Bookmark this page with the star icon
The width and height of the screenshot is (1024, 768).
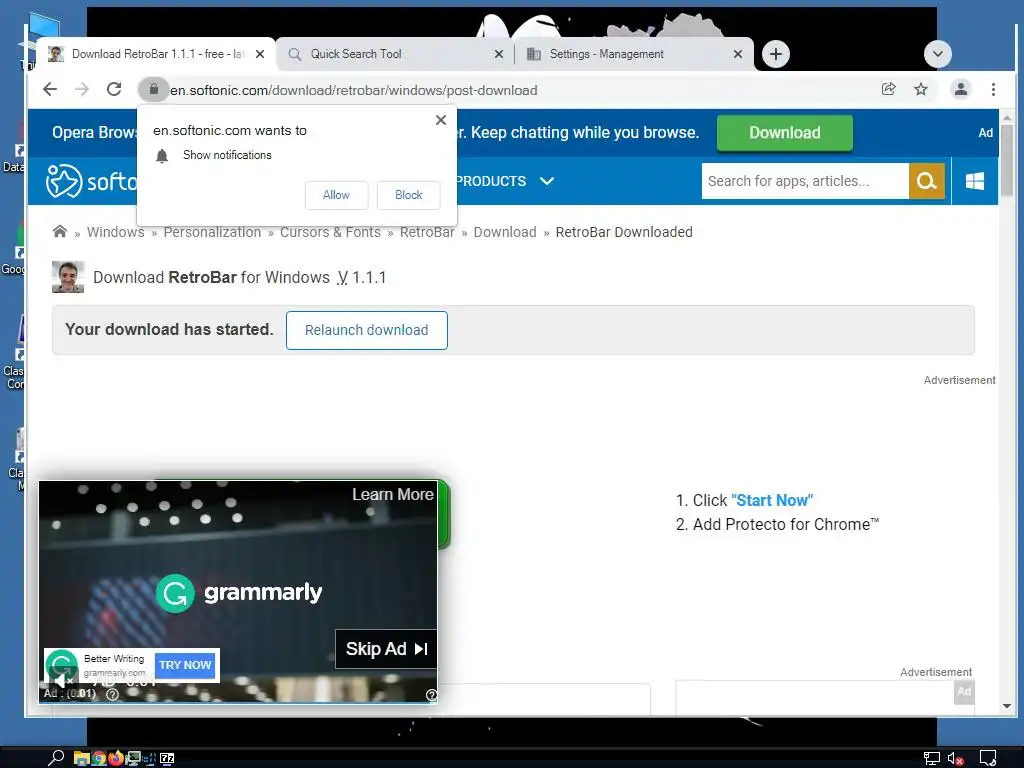[x=921, y=89]
